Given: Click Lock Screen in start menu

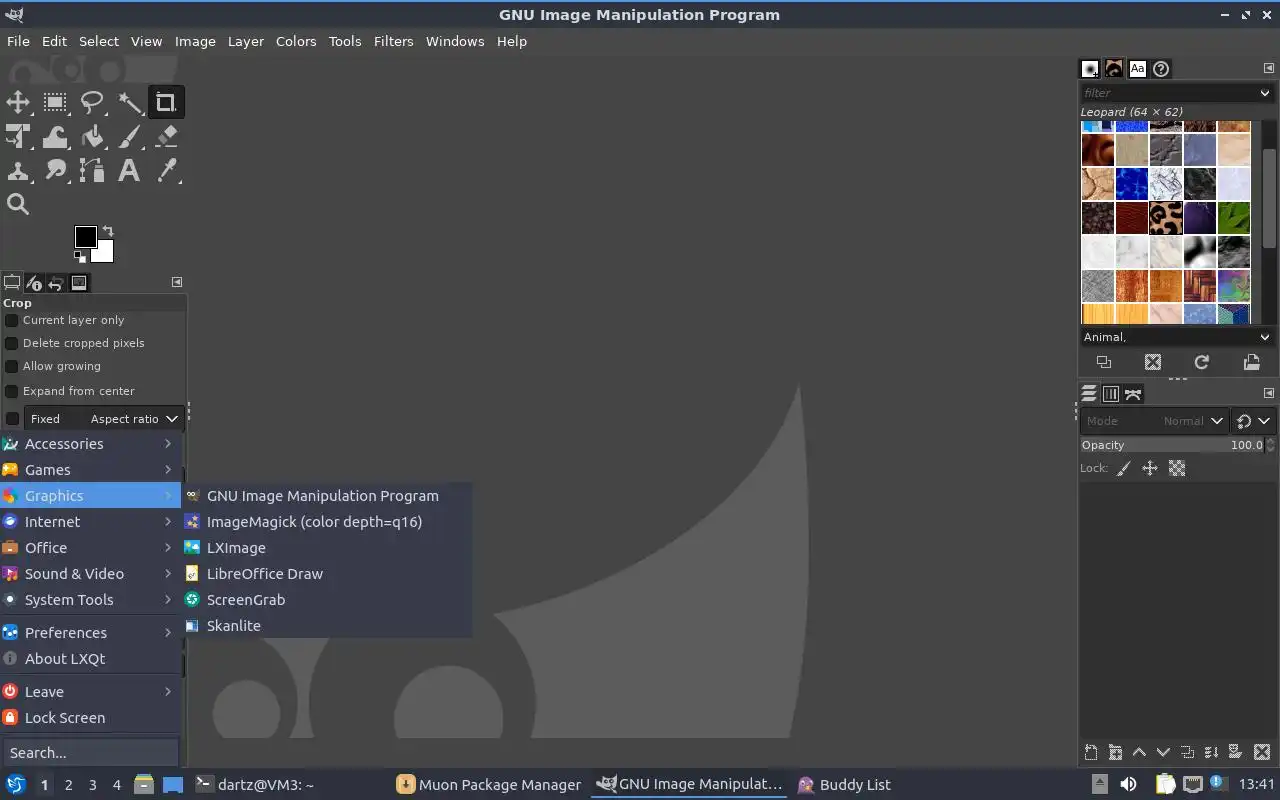Looking at the screenshot, I should (90, 718).
